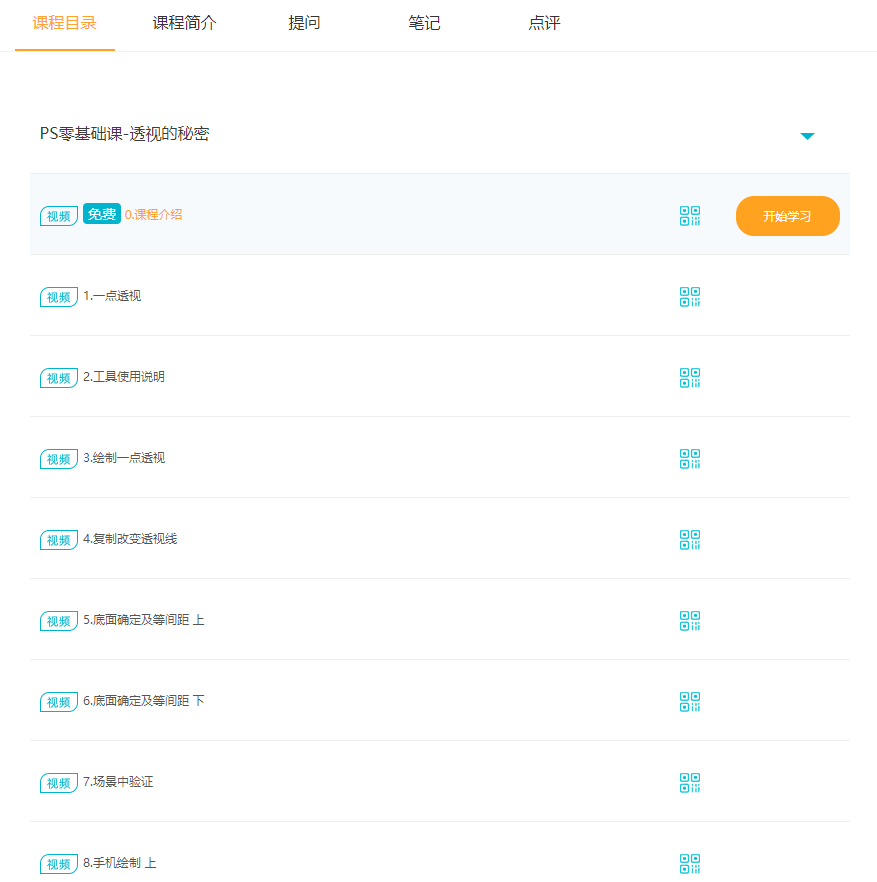The image size is (877, 882).
Task: Select the 课程目录 tab
Action: 64,22
